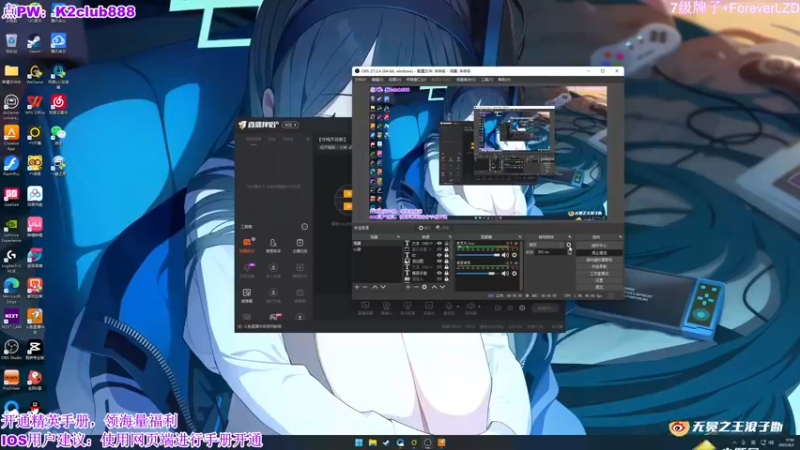This screenshot has height=450, width=800.
Task: Open WeChat green desktop icon
Action: pyautogui.click(x=58, y=135)
